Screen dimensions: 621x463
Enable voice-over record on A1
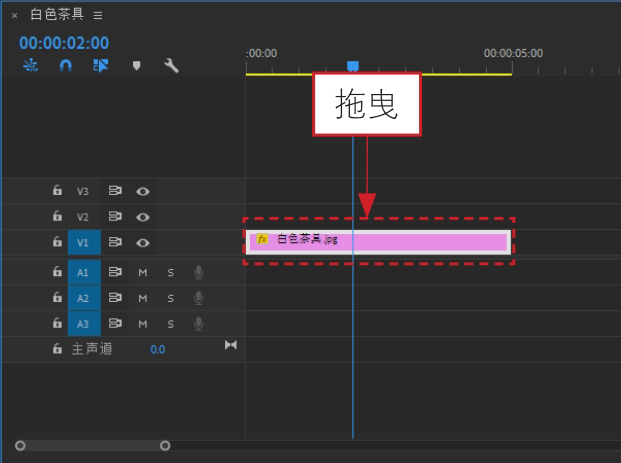tap(199, 272)
